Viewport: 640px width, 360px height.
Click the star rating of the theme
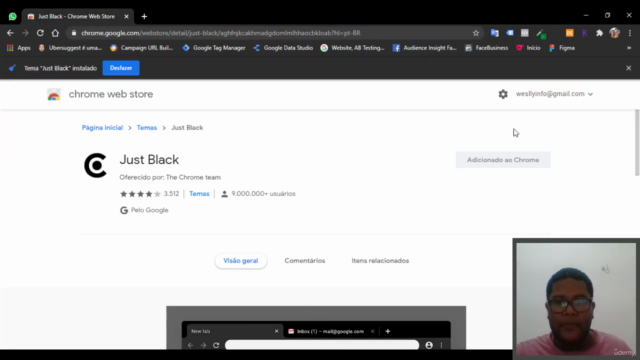(140, 194)
